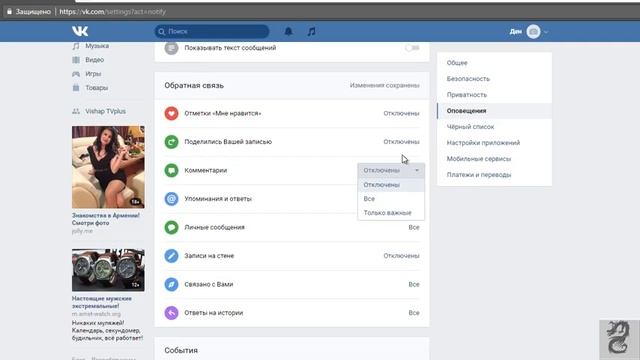Focus the Поиск search field
640x360 pixels.
pos(212,31)
